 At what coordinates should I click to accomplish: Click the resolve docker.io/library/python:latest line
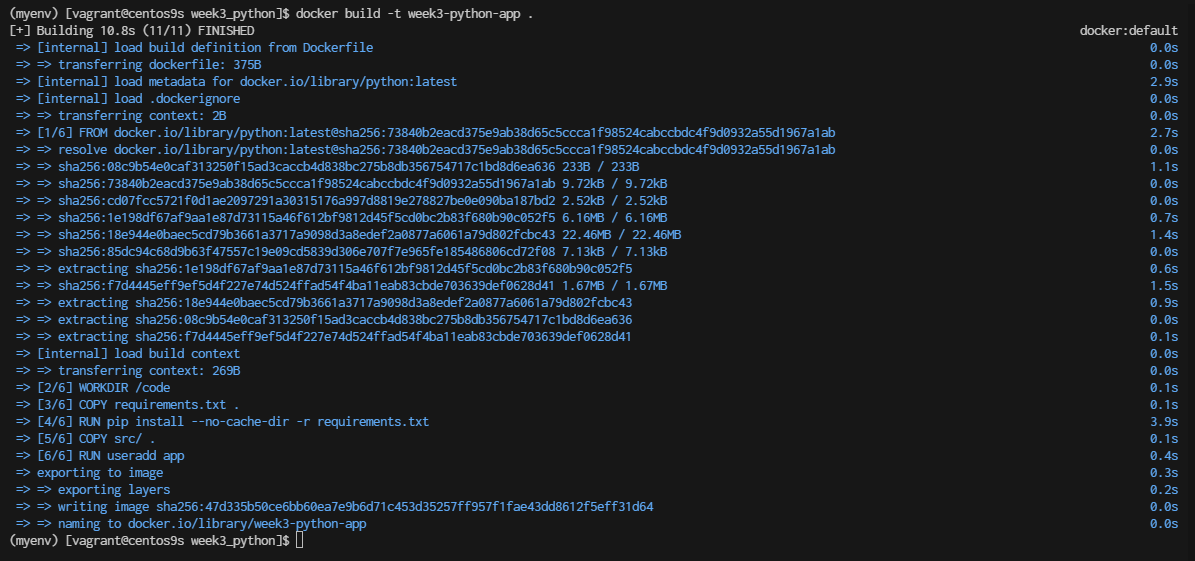(425, 149)
